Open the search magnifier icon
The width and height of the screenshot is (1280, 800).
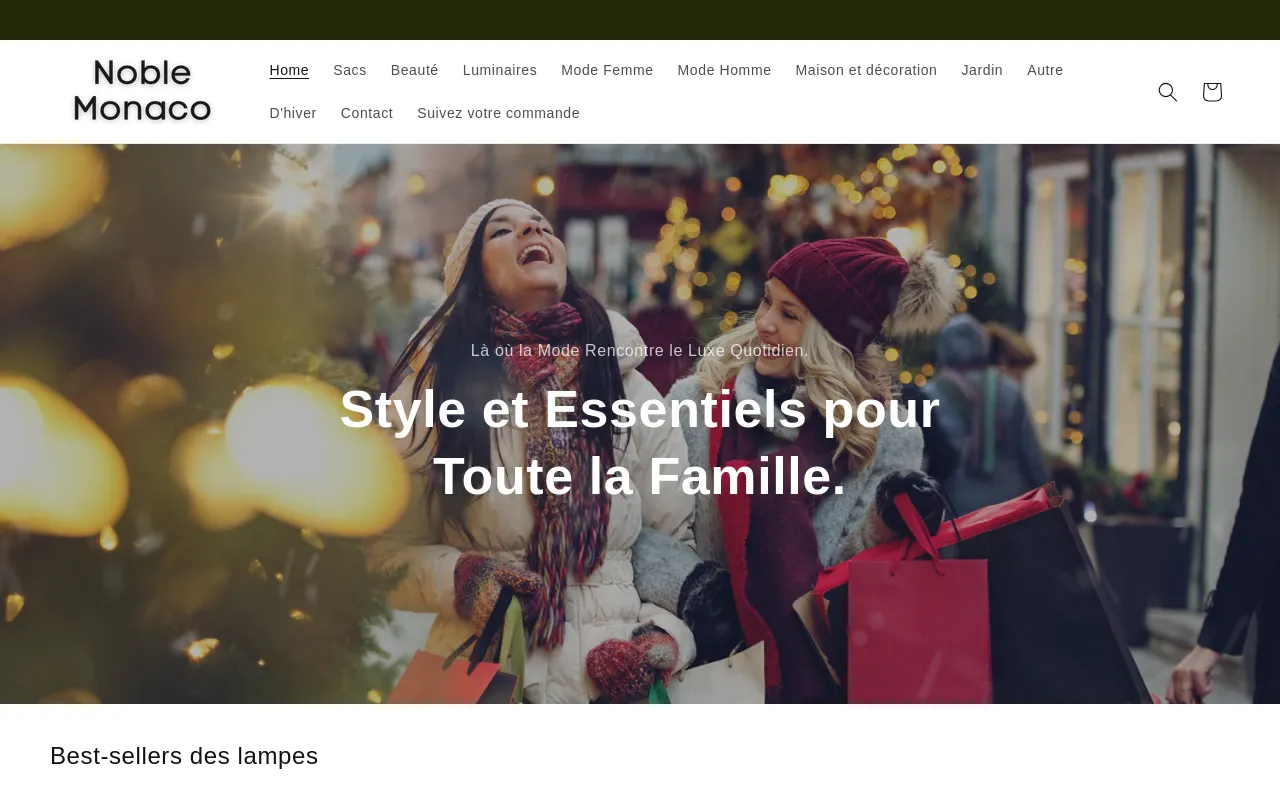(x=1167, y=92)
